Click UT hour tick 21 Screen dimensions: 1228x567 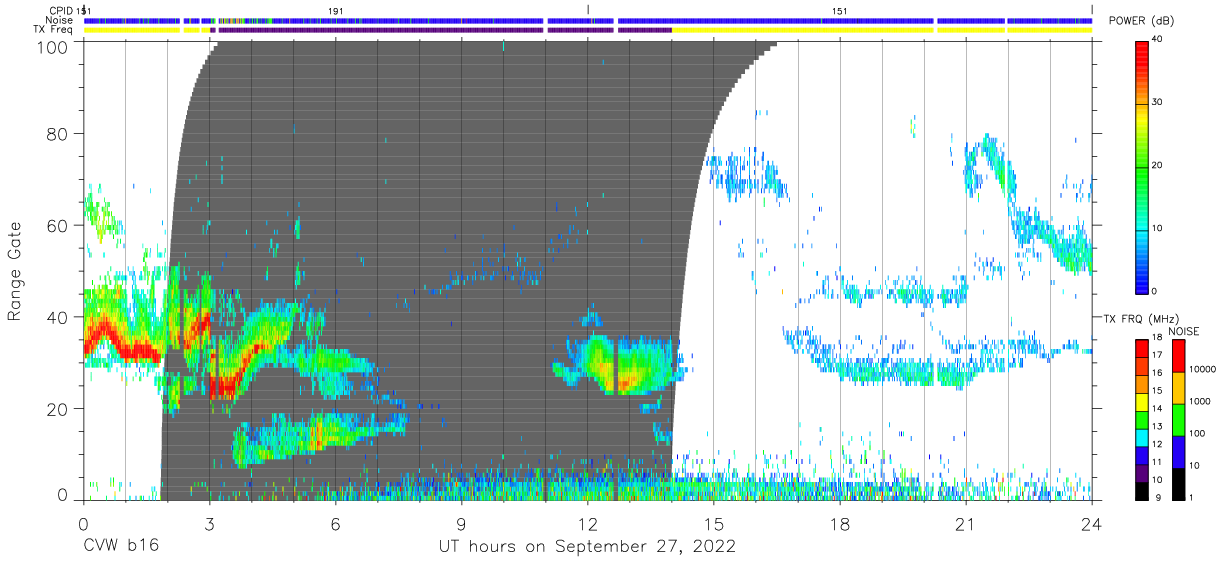coord(966,523)
